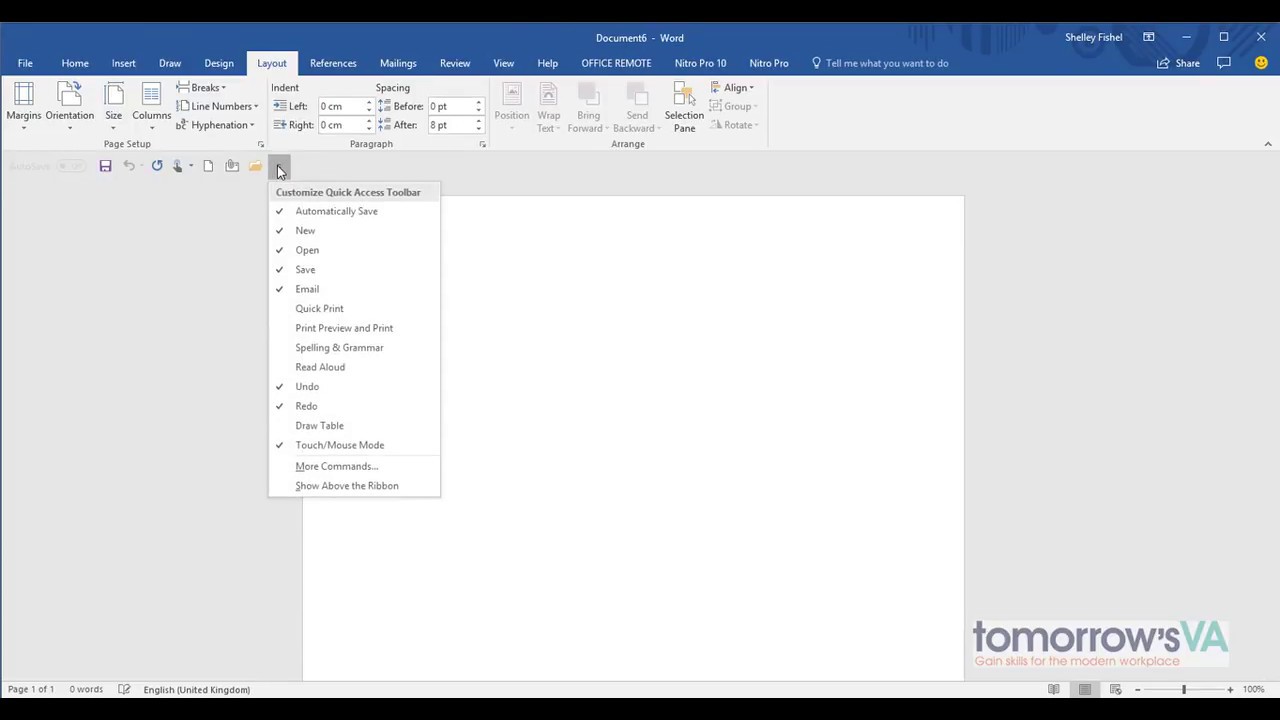Switch to the Home tab
Screen dimensions: 1280x720
click(75, 63)
